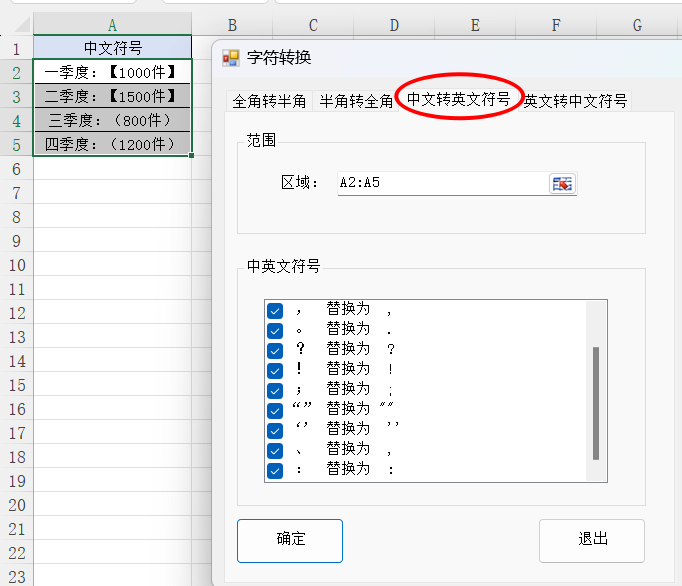Click cell with 二季度：【1500件】
Screen dimensions: 682x586
tap(112, 96)
